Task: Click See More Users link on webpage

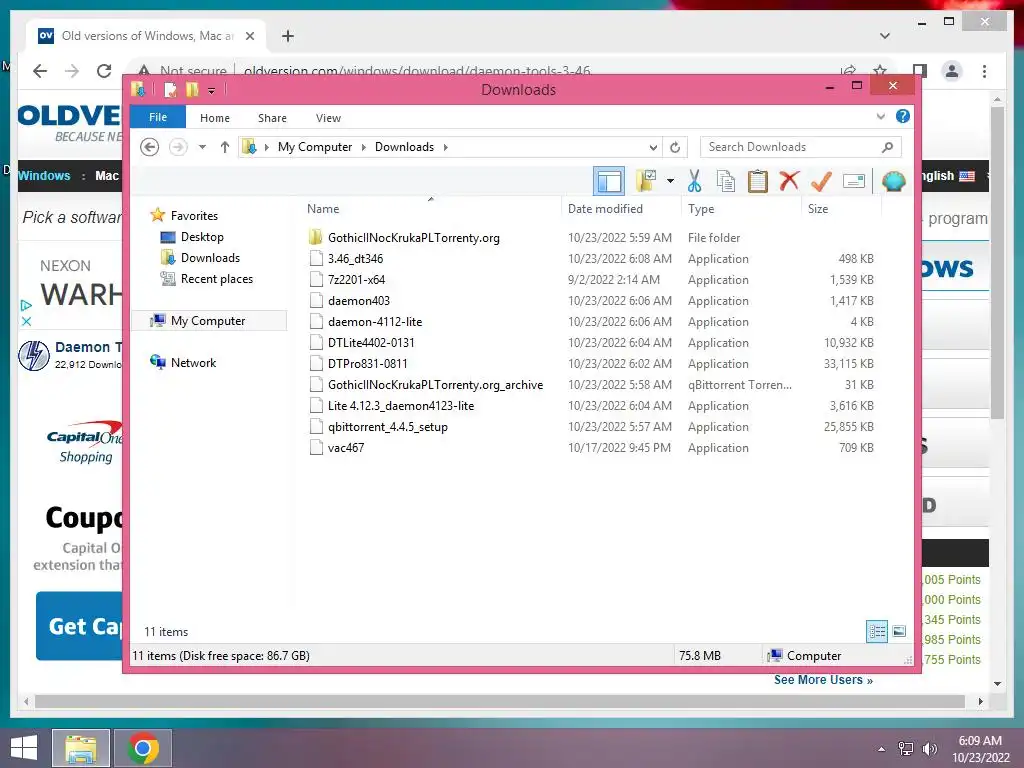Action: [x=823, y=680]
